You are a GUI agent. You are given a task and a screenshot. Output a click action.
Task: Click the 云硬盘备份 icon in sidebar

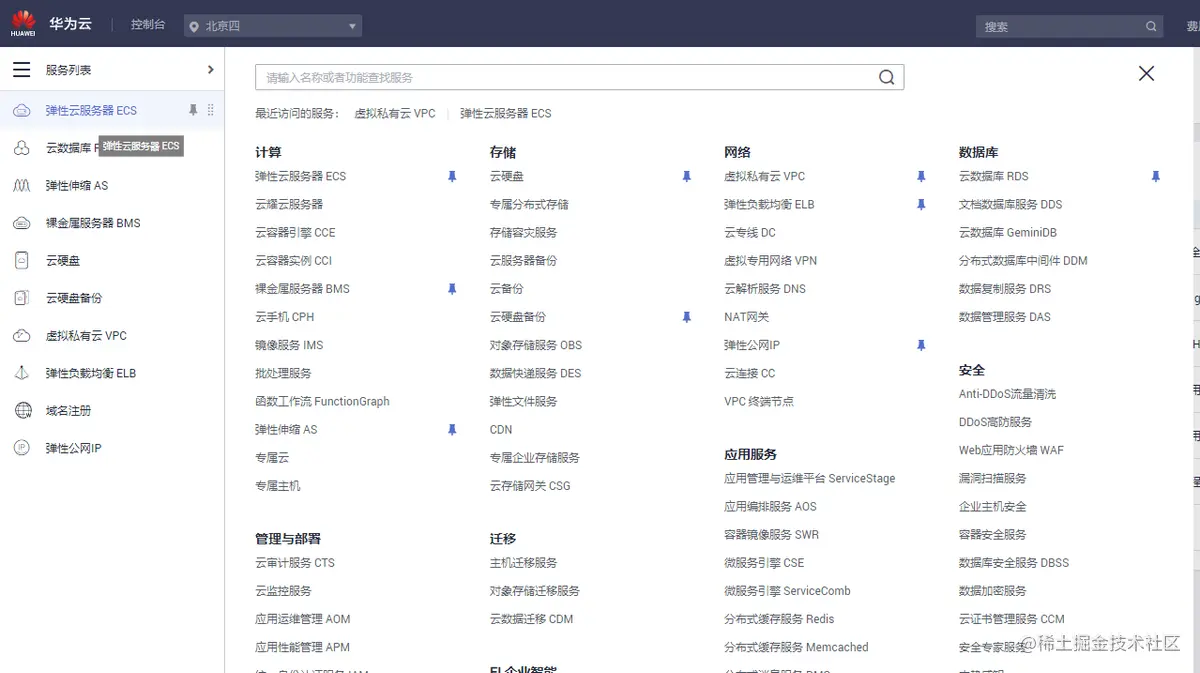(x=21, y=298)
